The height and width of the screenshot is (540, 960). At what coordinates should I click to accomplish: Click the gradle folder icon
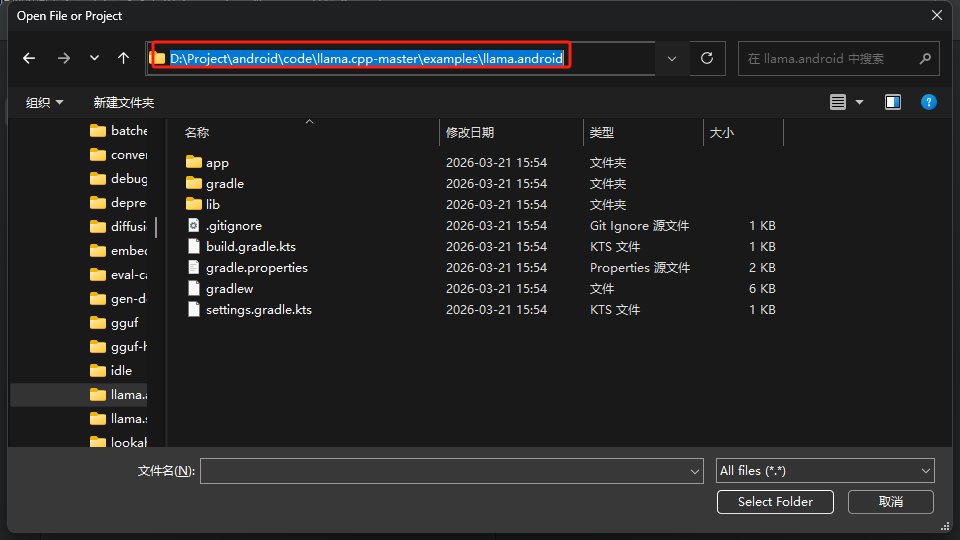tap(193, 182)
